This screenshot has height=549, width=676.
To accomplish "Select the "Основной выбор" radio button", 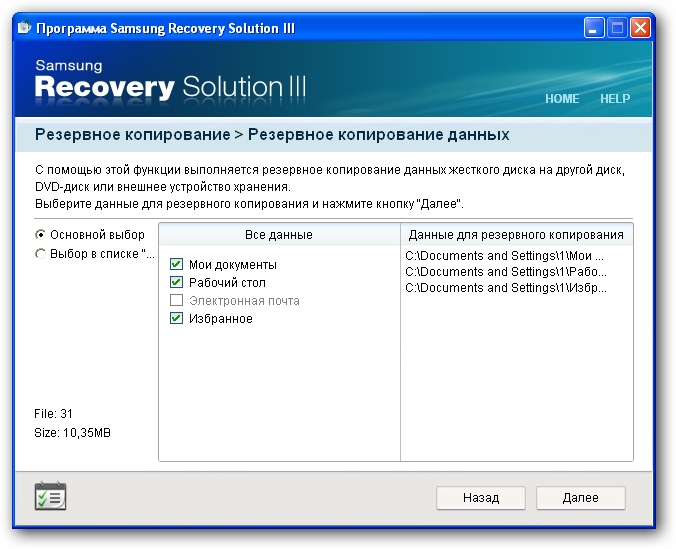I will [x=40, y=235].
